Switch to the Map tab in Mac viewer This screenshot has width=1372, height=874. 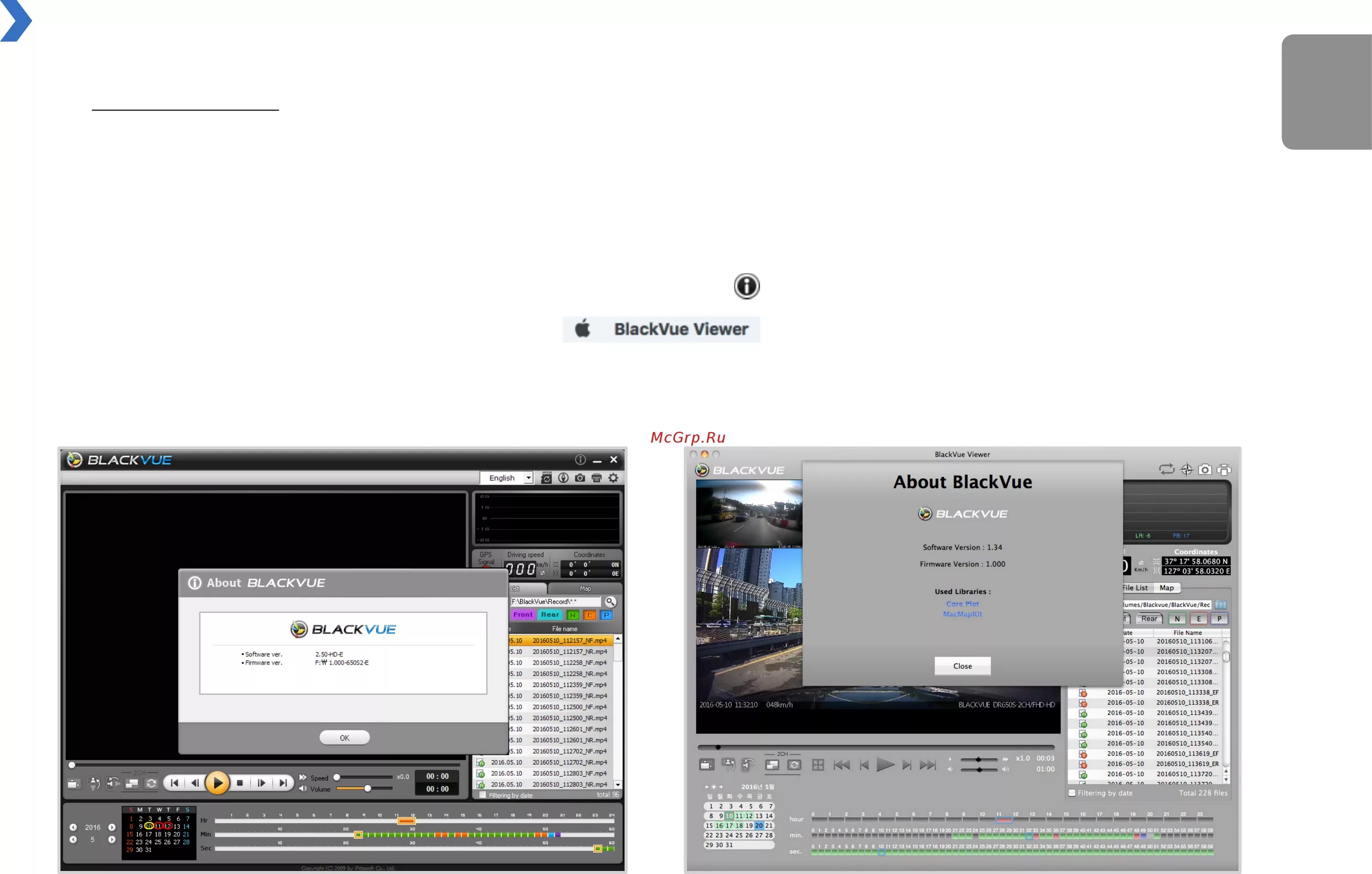click(x=1166, y=588)
